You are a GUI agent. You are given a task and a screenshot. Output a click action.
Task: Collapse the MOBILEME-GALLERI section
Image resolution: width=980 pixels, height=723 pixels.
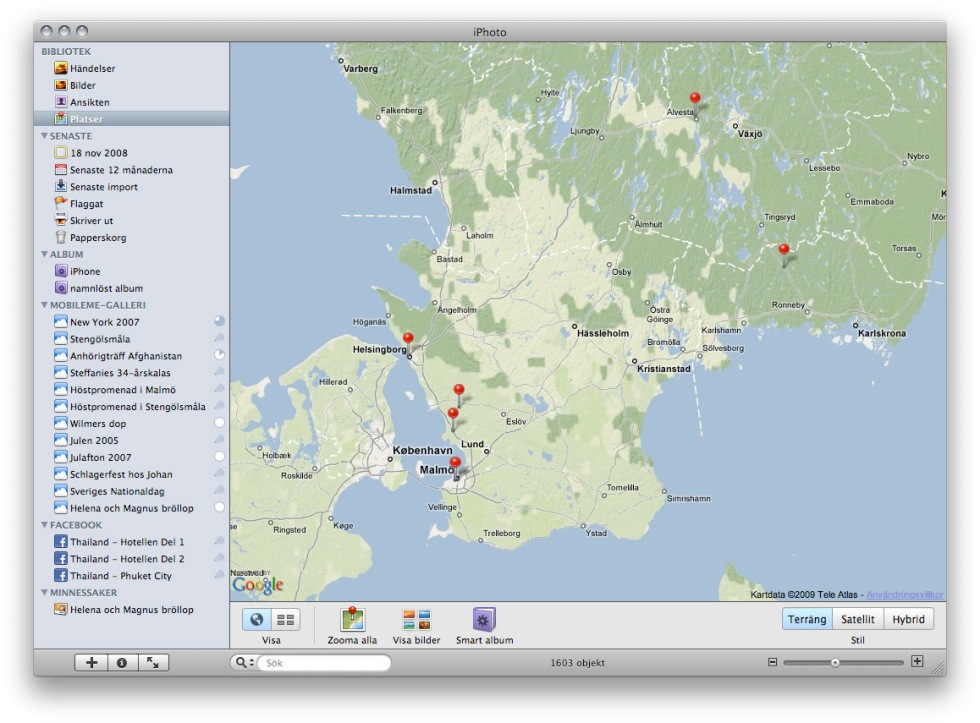(x=44, y=305)
